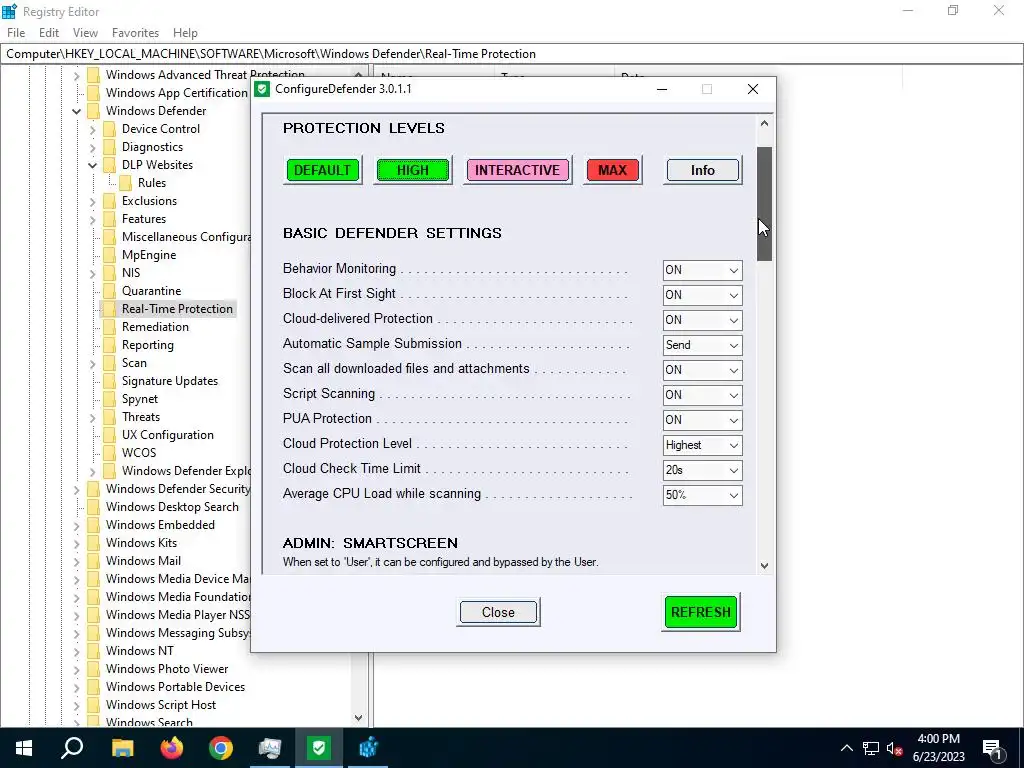The image size is (1024, 768).
Task: Open PUA Protection dropdown
Action: 702,420
